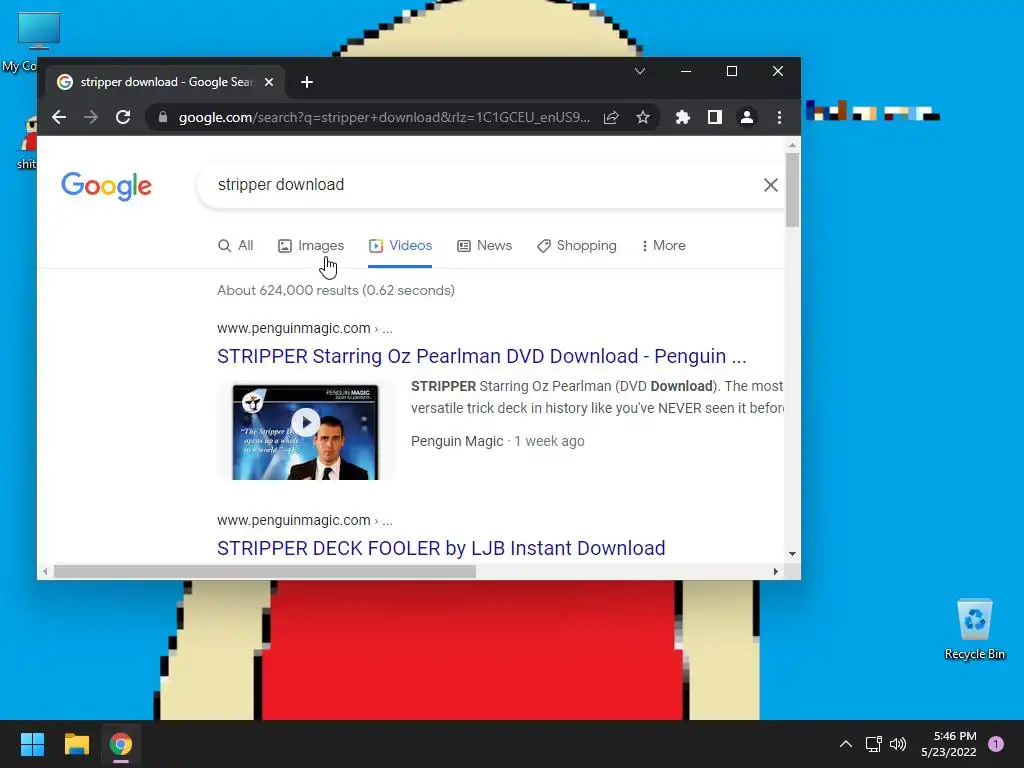Maximize the Chrome window
This screenshot has width=1024, height=768.
point(732,71)
